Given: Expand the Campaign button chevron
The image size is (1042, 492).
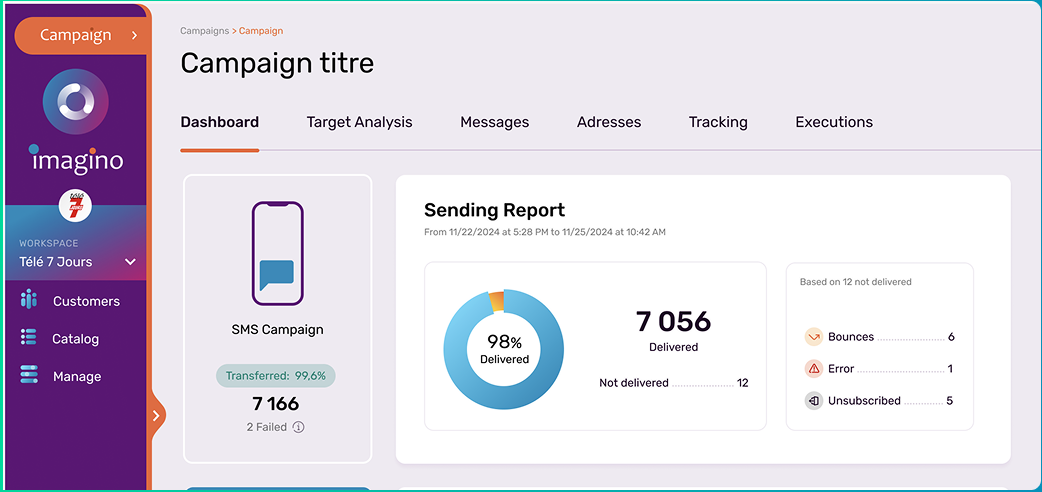Looking at the screenshot, I should coord(134,36).
